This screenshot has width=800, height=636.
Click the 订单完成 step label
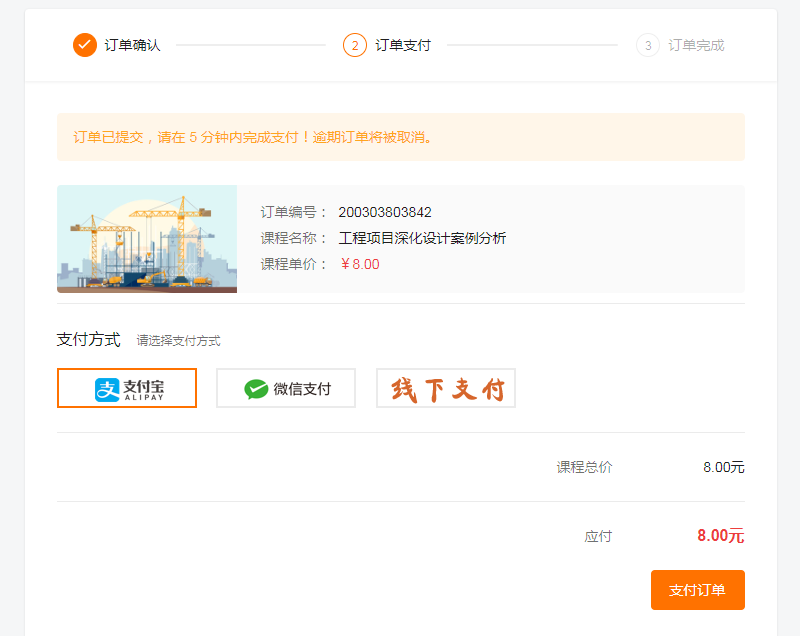pyautogui.click(x=696, y=45)
